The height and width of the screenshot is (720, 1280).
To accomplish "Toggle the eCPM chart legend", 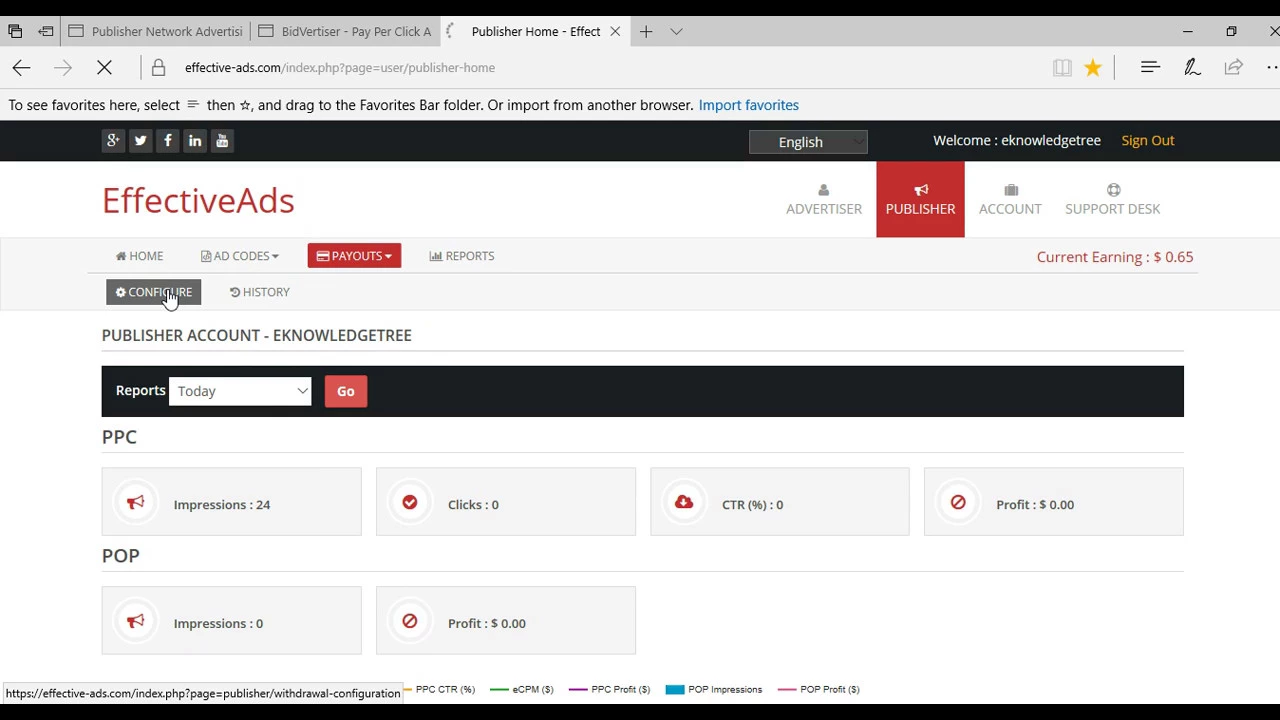I will (522, 689).
